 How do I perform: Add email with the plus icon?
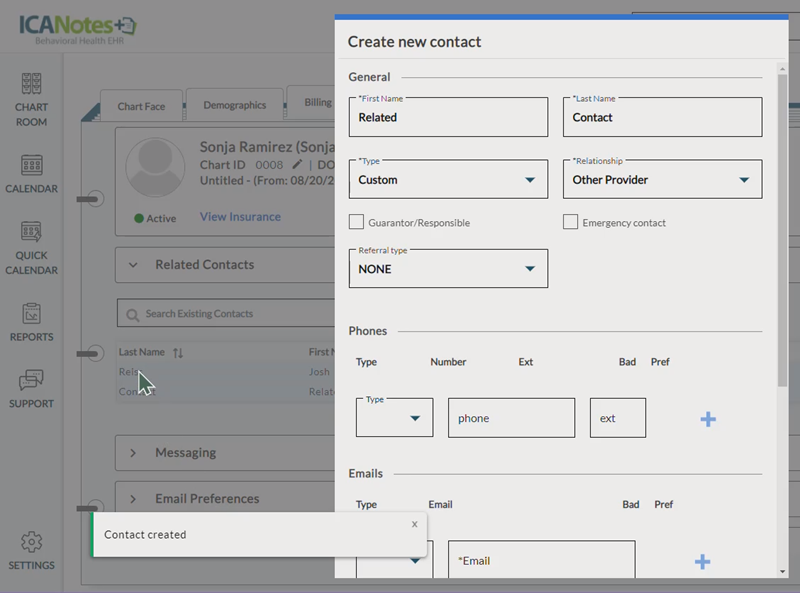pos(702,561)
